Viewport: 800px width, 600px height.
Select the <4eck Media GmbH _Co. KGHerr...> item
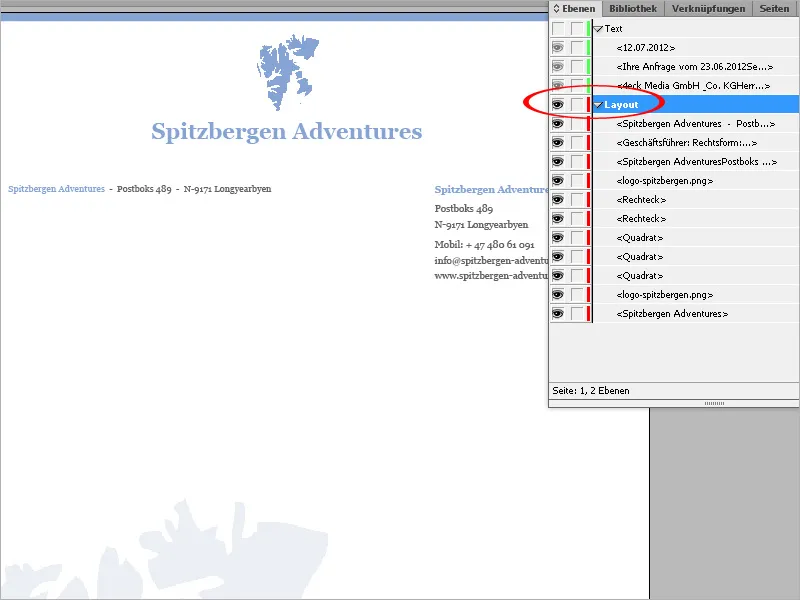click(x=696, y=85)
